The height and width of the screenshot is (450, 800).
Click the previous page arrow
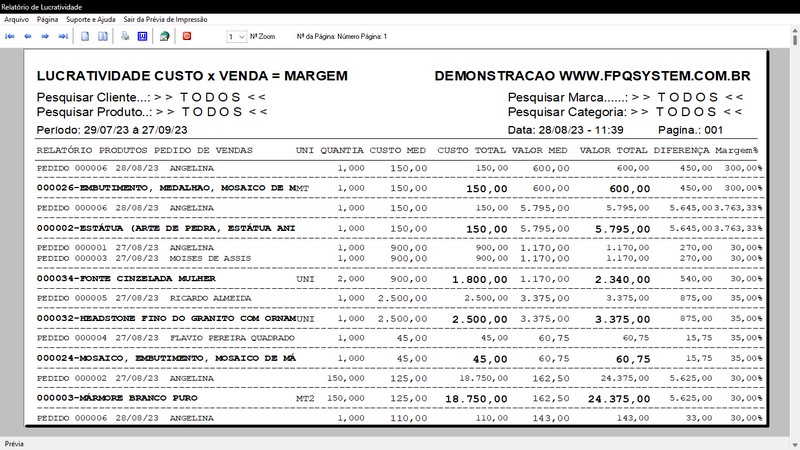28,36
